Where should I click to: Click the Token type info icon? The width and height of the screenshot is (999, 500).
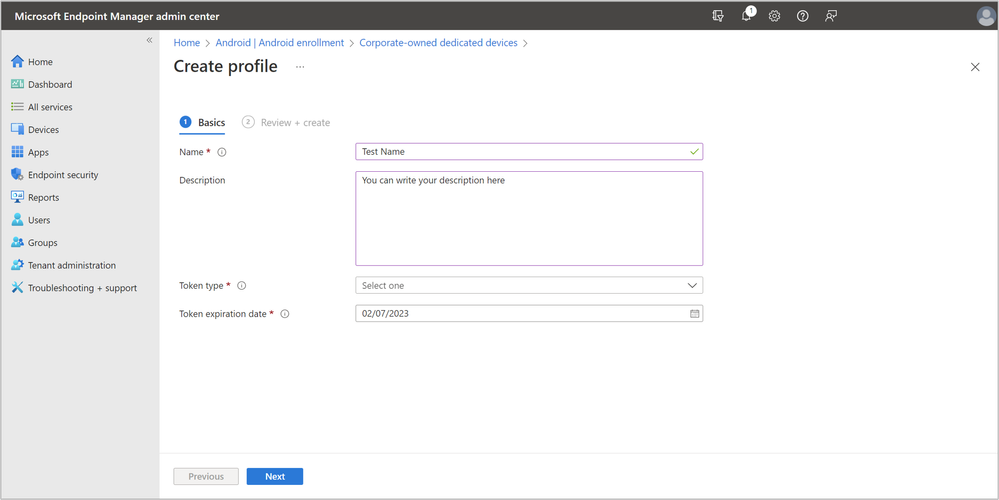241,286
